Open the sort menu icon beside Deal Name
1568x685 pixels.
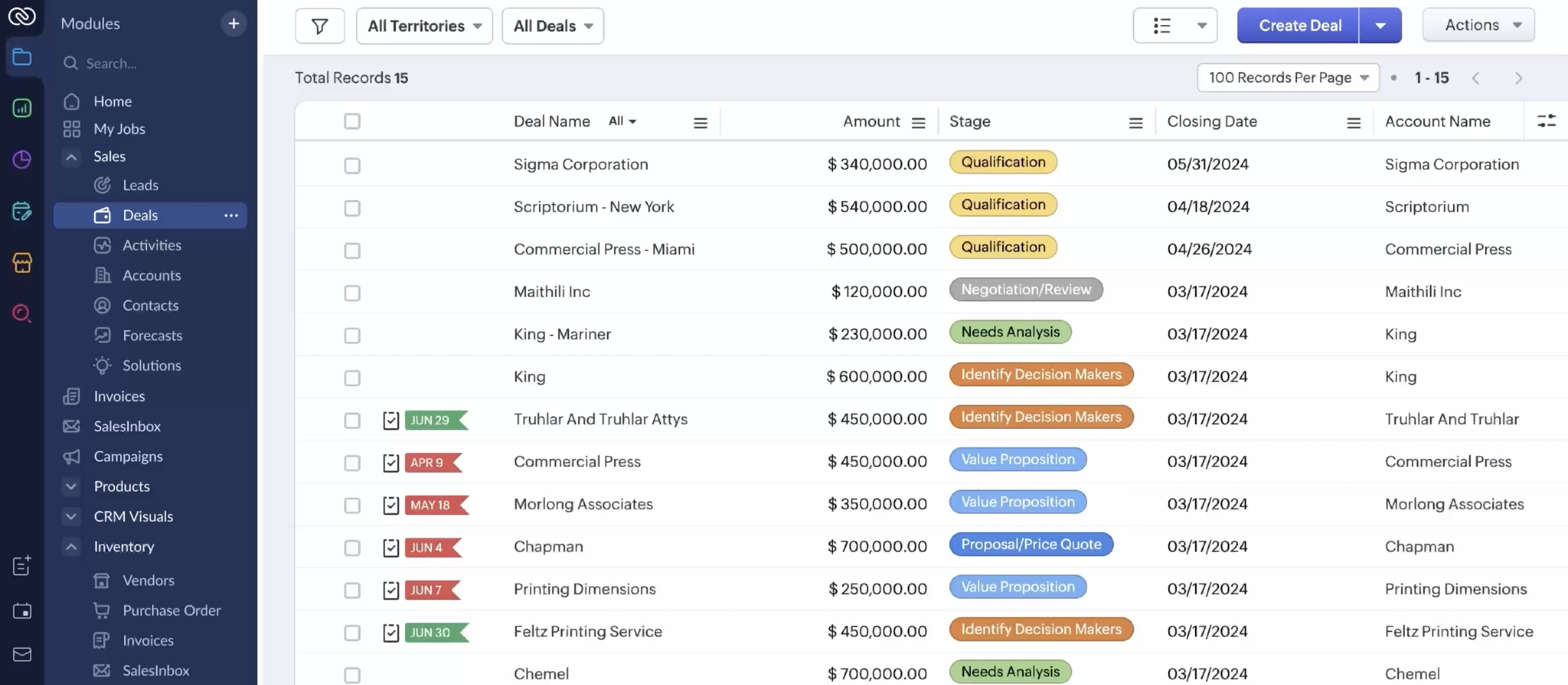tap(700, 122)
